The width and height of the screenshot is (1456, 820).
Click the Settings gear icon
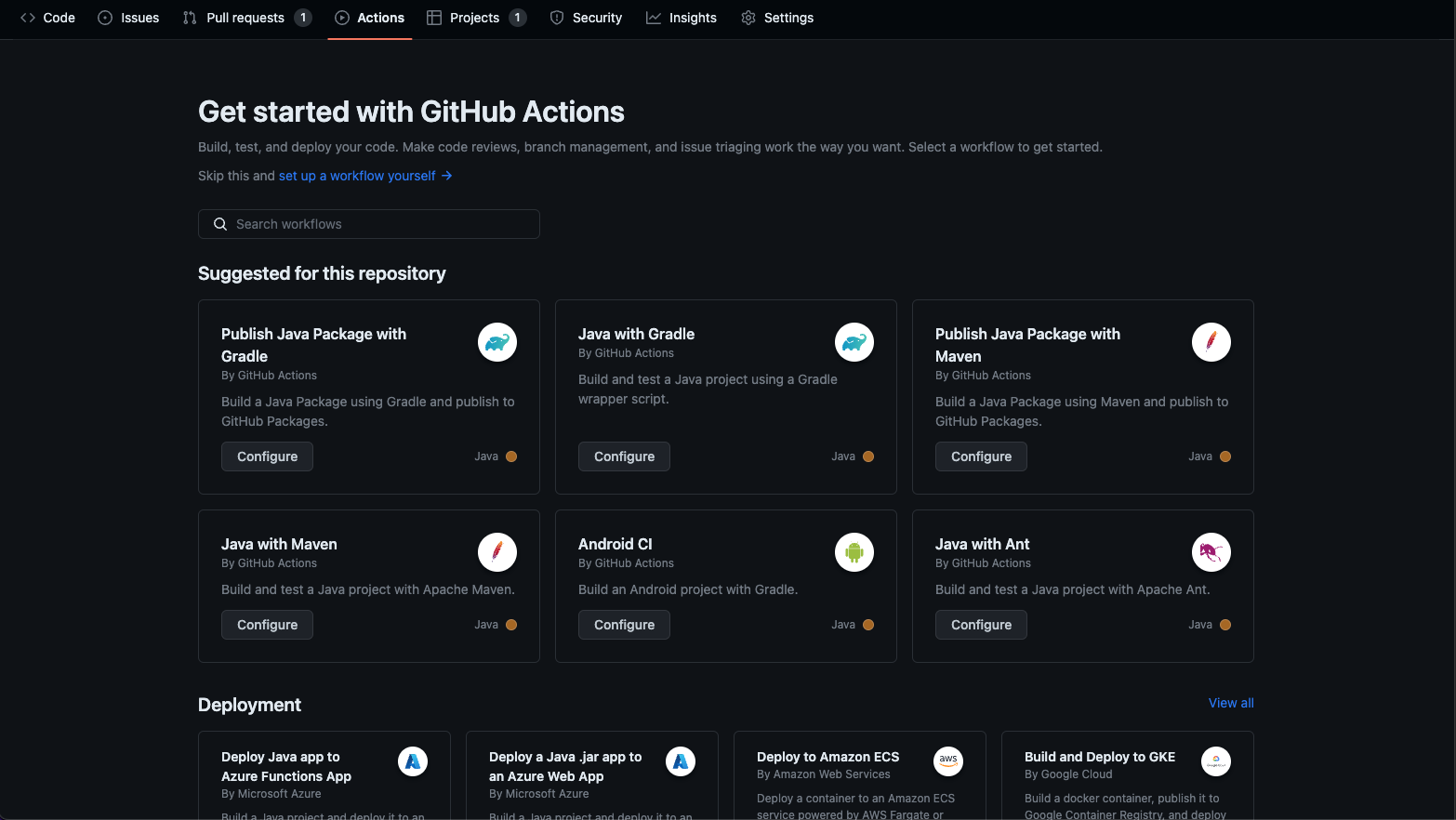point(748,18)
